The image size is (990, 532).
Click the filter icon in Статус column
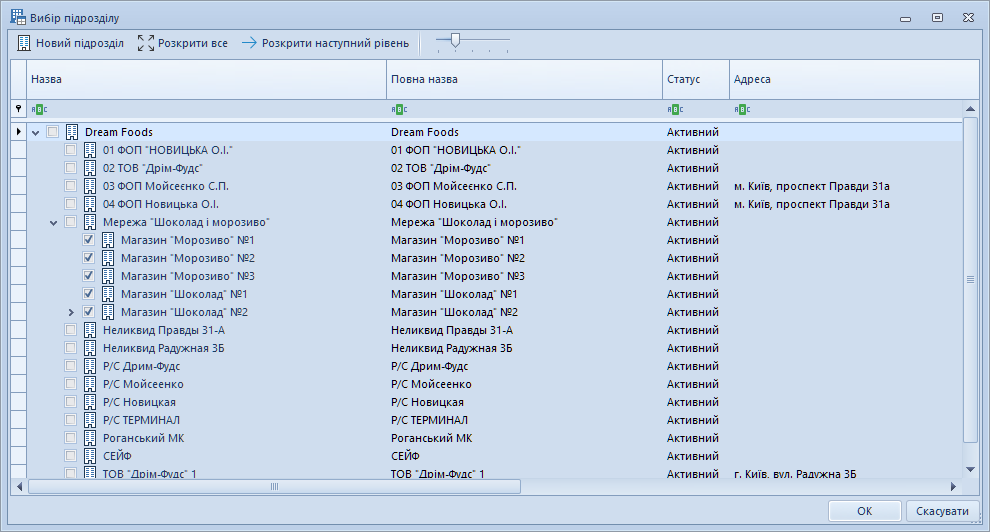pos(675,109)
